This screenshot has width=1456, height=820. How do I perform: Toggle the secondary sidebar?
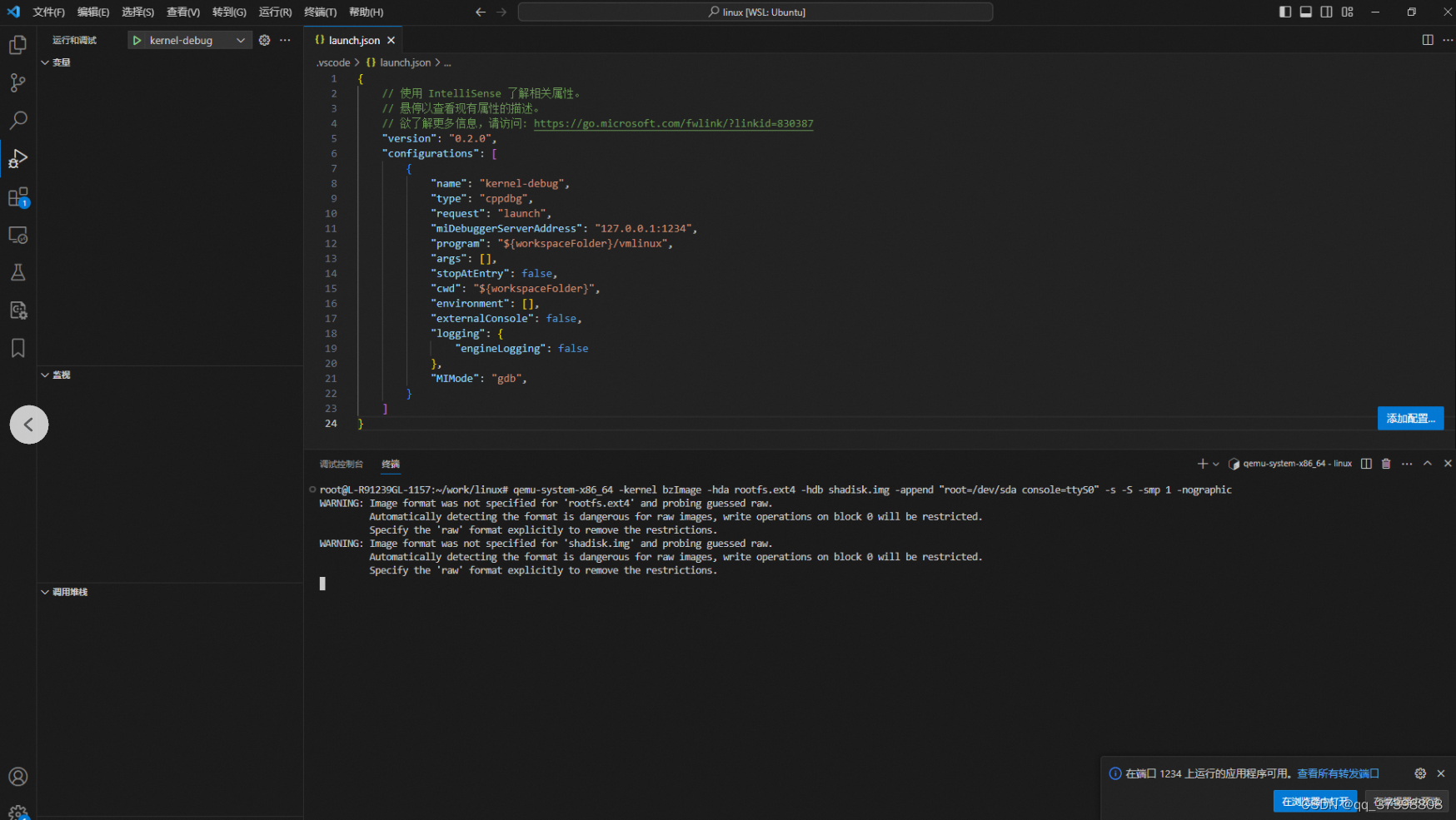pyautogui.click(x=1326, y=12)
